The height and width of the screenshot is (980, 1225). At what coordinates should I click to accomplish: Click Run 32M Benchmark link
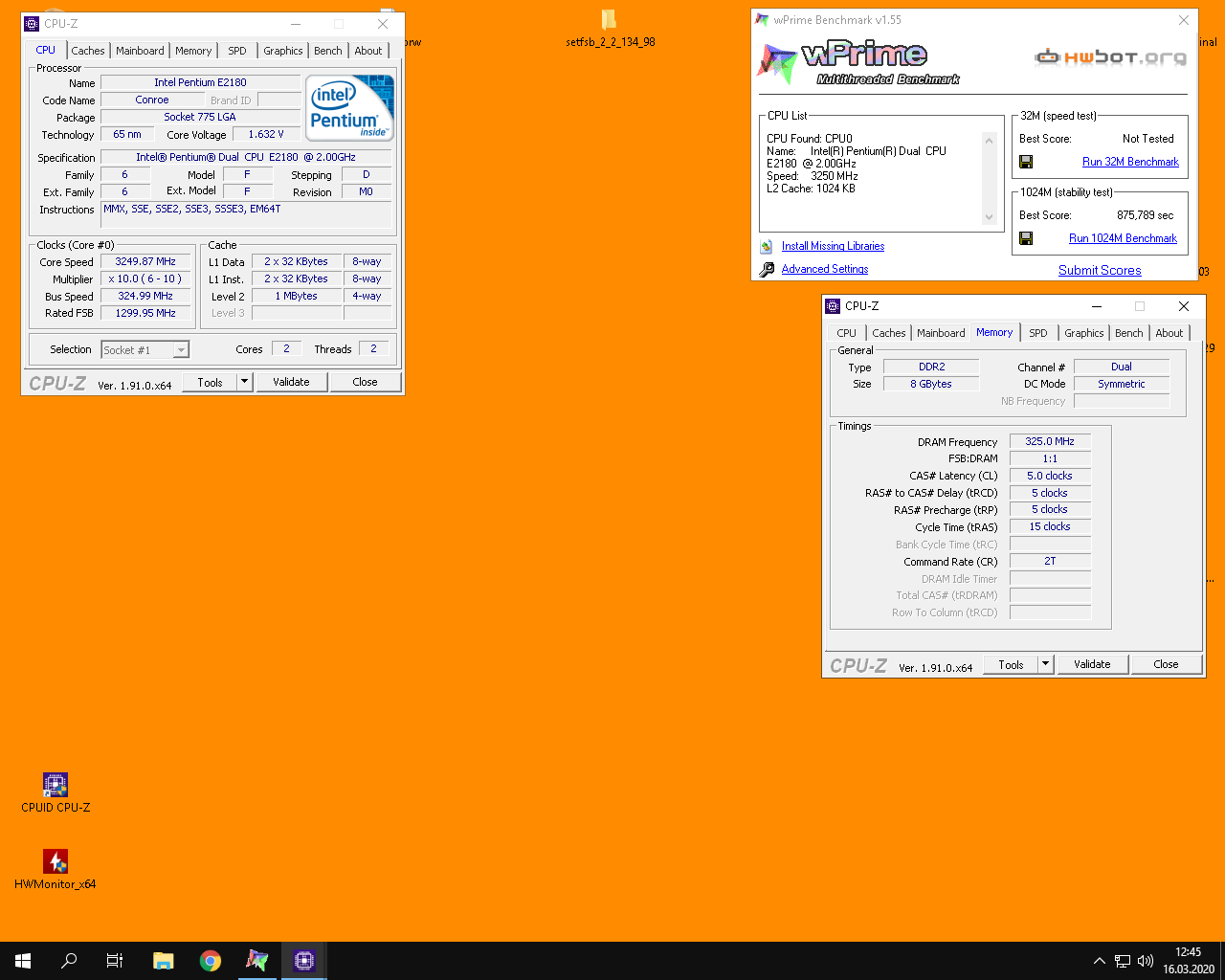pos(1130,162)
